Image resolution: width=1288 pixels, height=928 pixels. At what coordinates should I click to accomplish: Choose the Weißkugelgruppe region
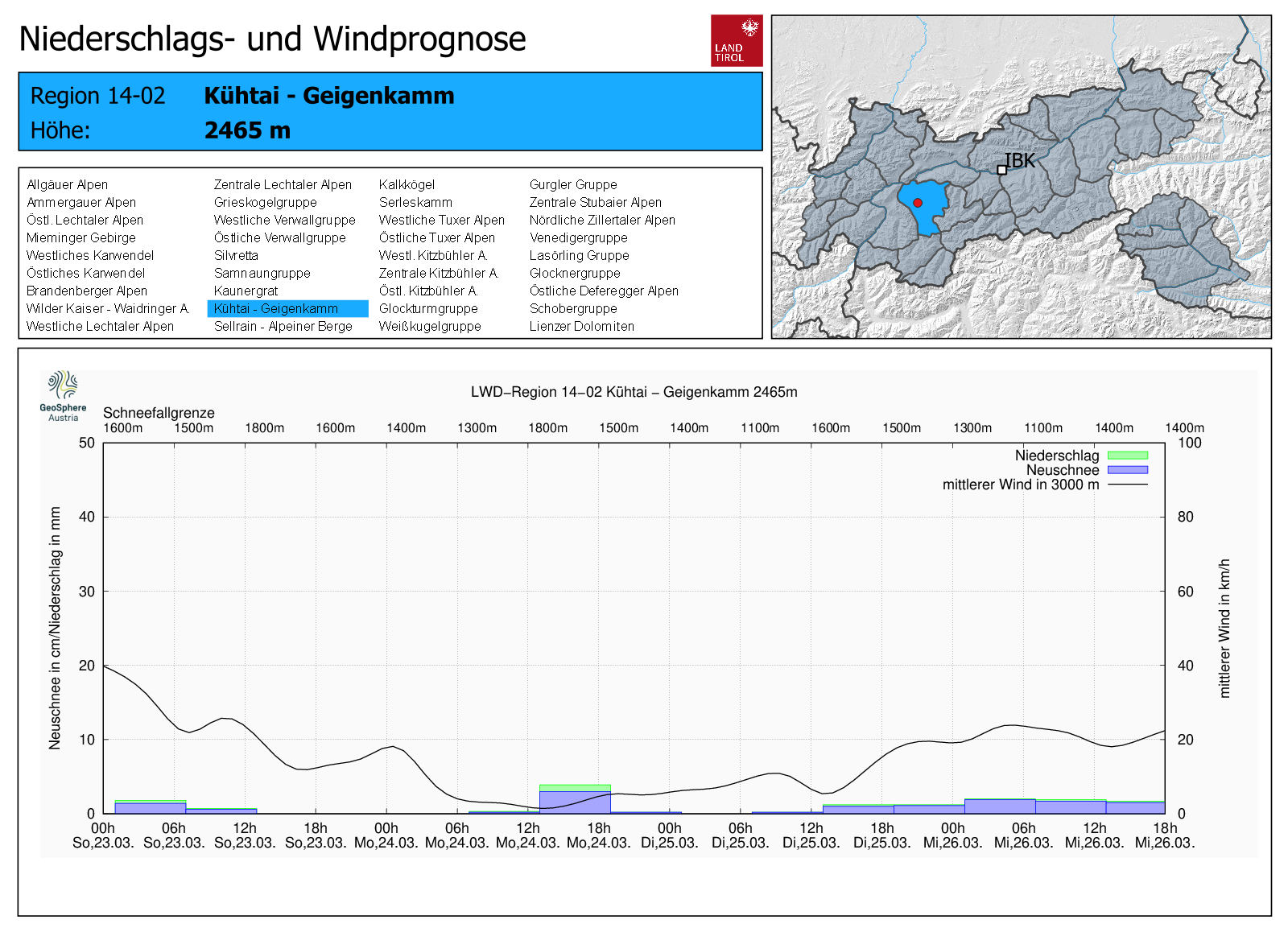point(430,327)
